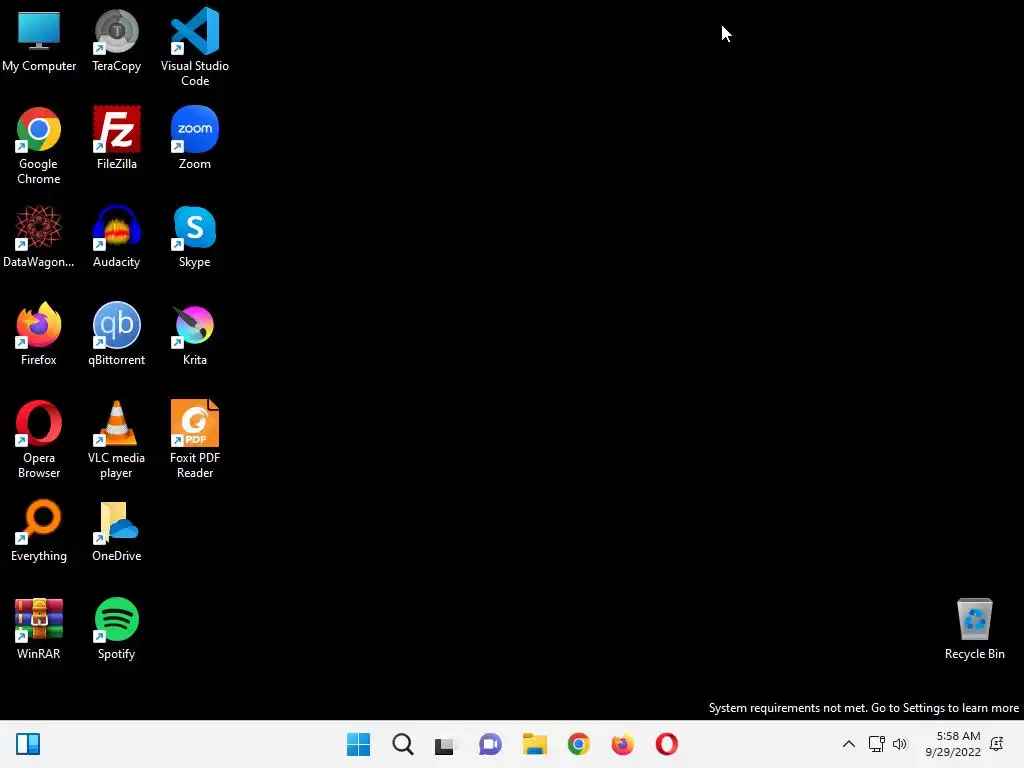1024x768 pixels.
Task: Select the Krita shortcut
Action: (x=195, y=334)
